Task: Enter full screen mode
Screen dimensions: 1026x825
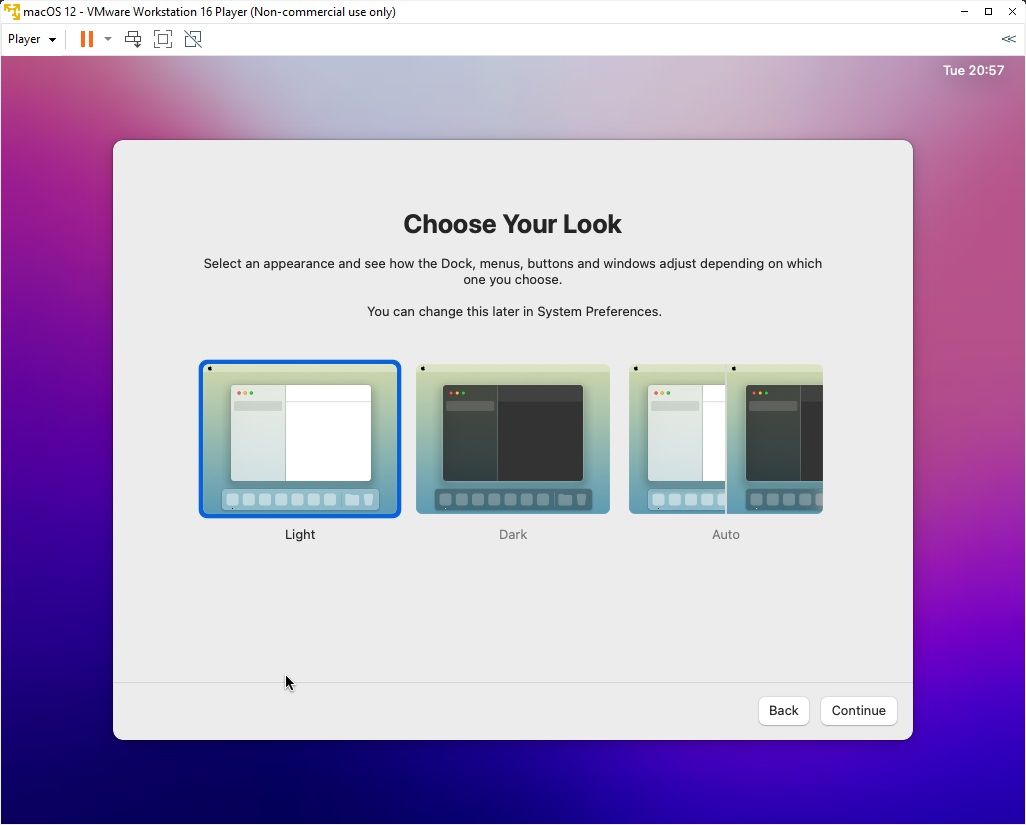Action: (x=163, y=39)
